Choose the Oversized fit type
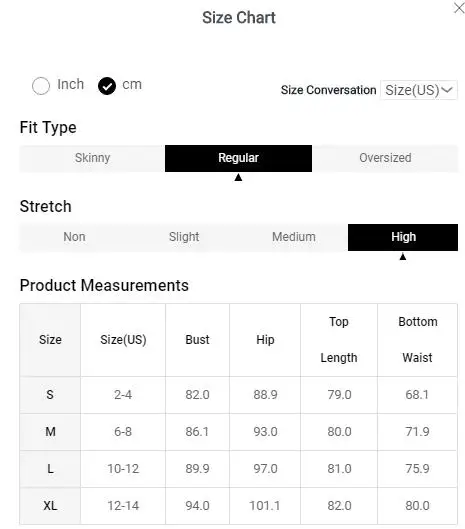Screen dimensions: 465x529 click(385, 158)
